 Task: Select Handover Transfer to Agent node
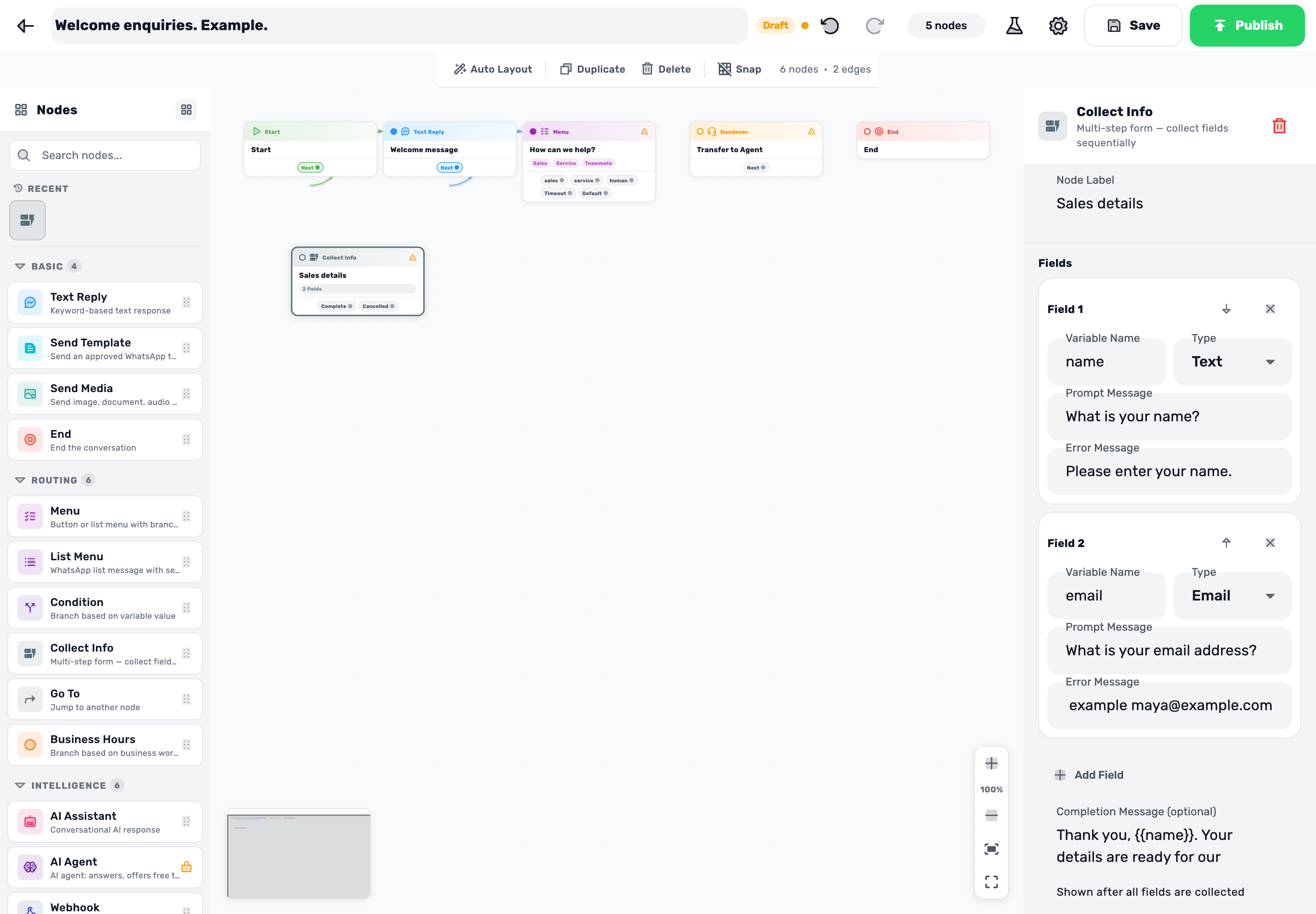(756, 149)
